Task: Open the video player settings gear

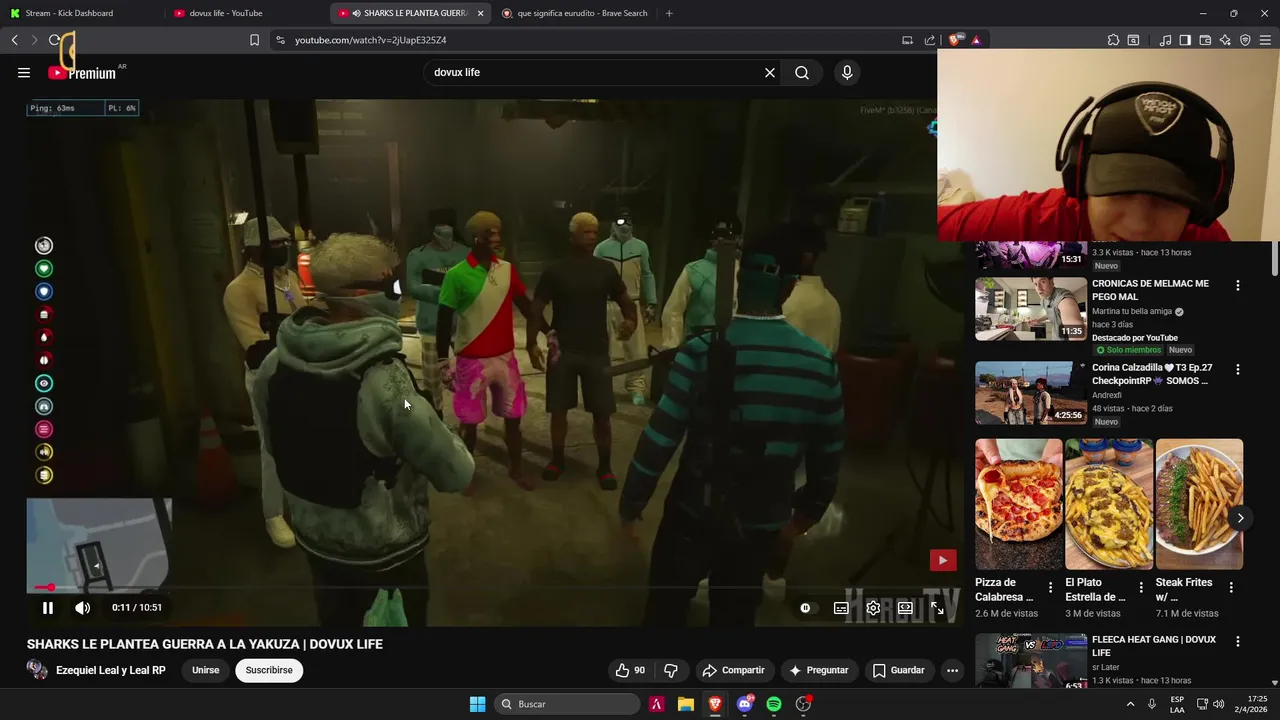Action: click(873, 608)
